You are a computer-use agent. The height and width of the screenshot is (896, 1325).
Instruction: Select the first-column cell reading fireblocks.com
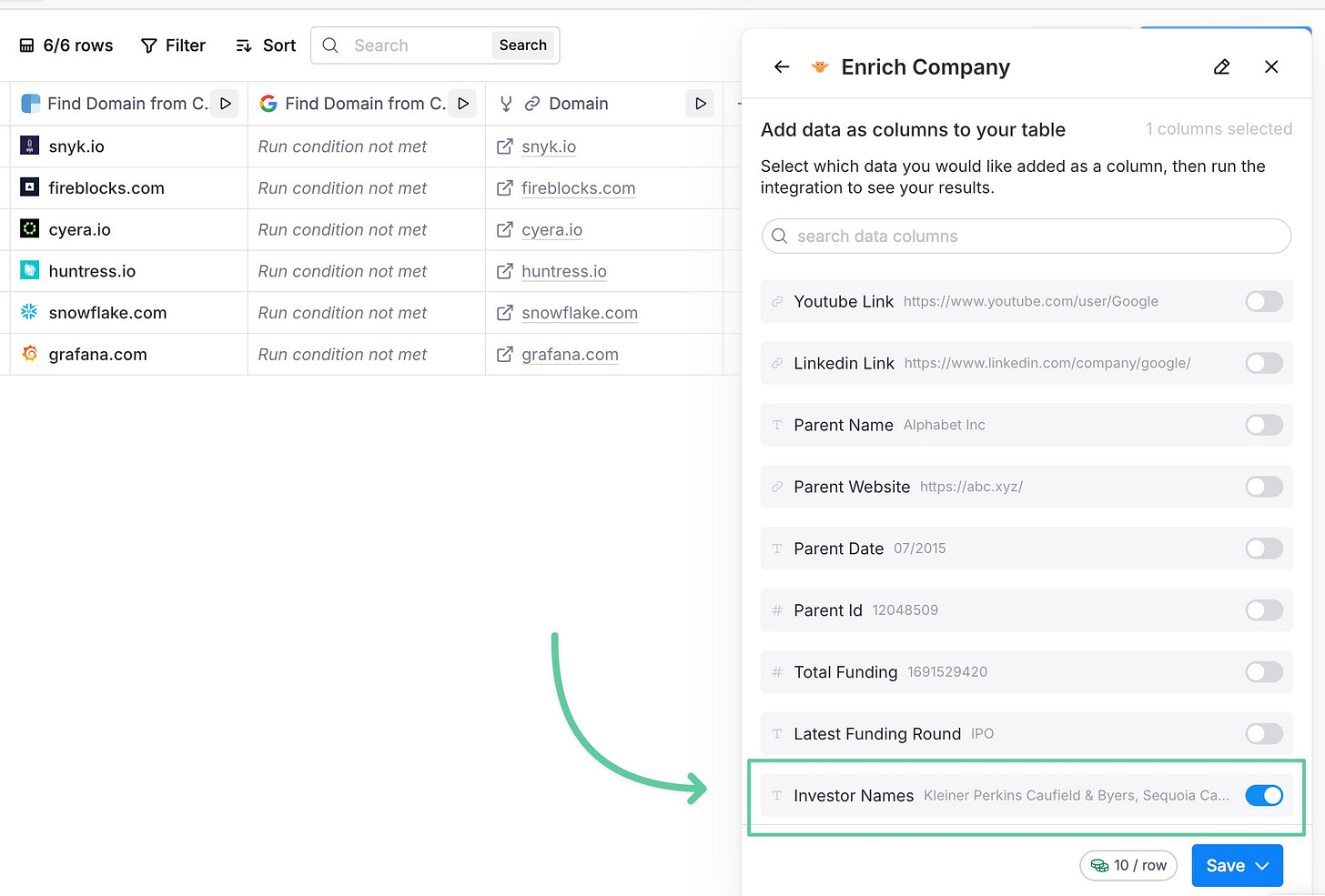(128, 188)
